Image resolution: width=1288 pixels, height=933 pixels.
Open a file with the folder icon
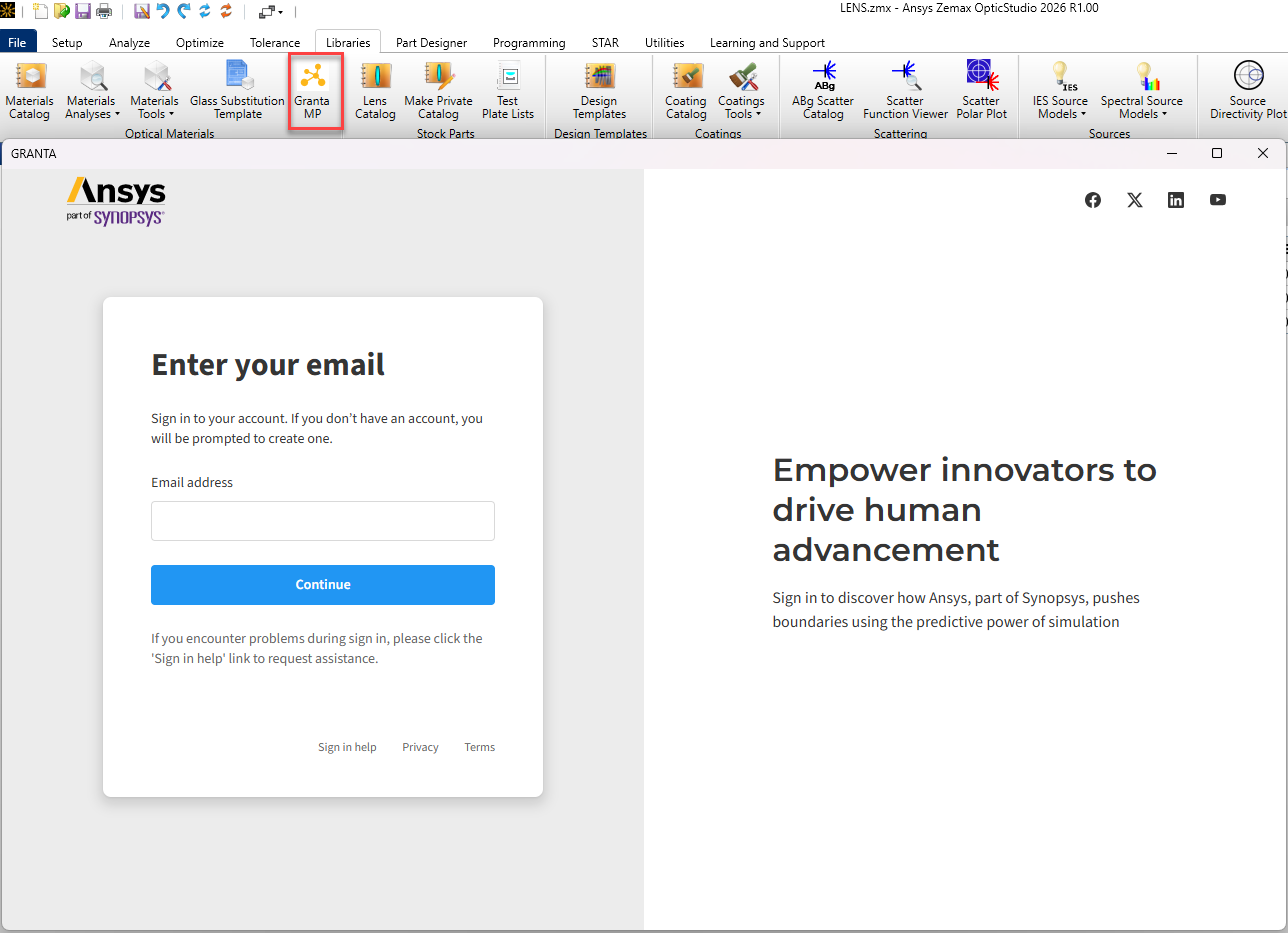click(x=61, y=11)
